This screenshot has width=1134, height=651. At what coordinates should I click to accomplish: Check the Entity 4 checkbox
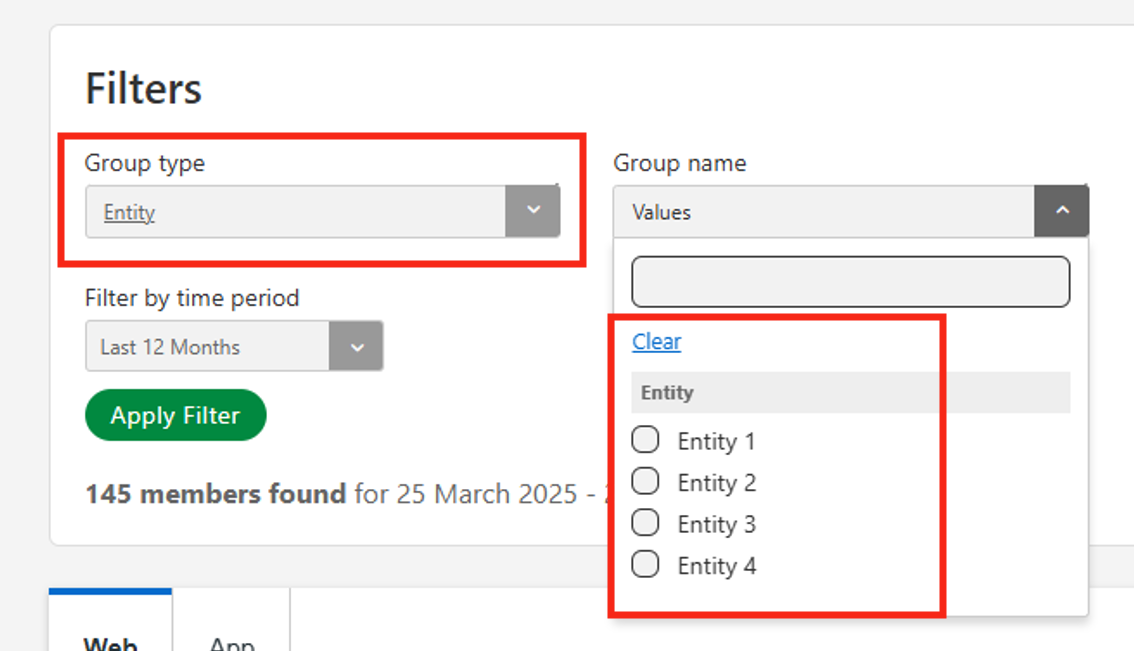(x=645, y=564)
